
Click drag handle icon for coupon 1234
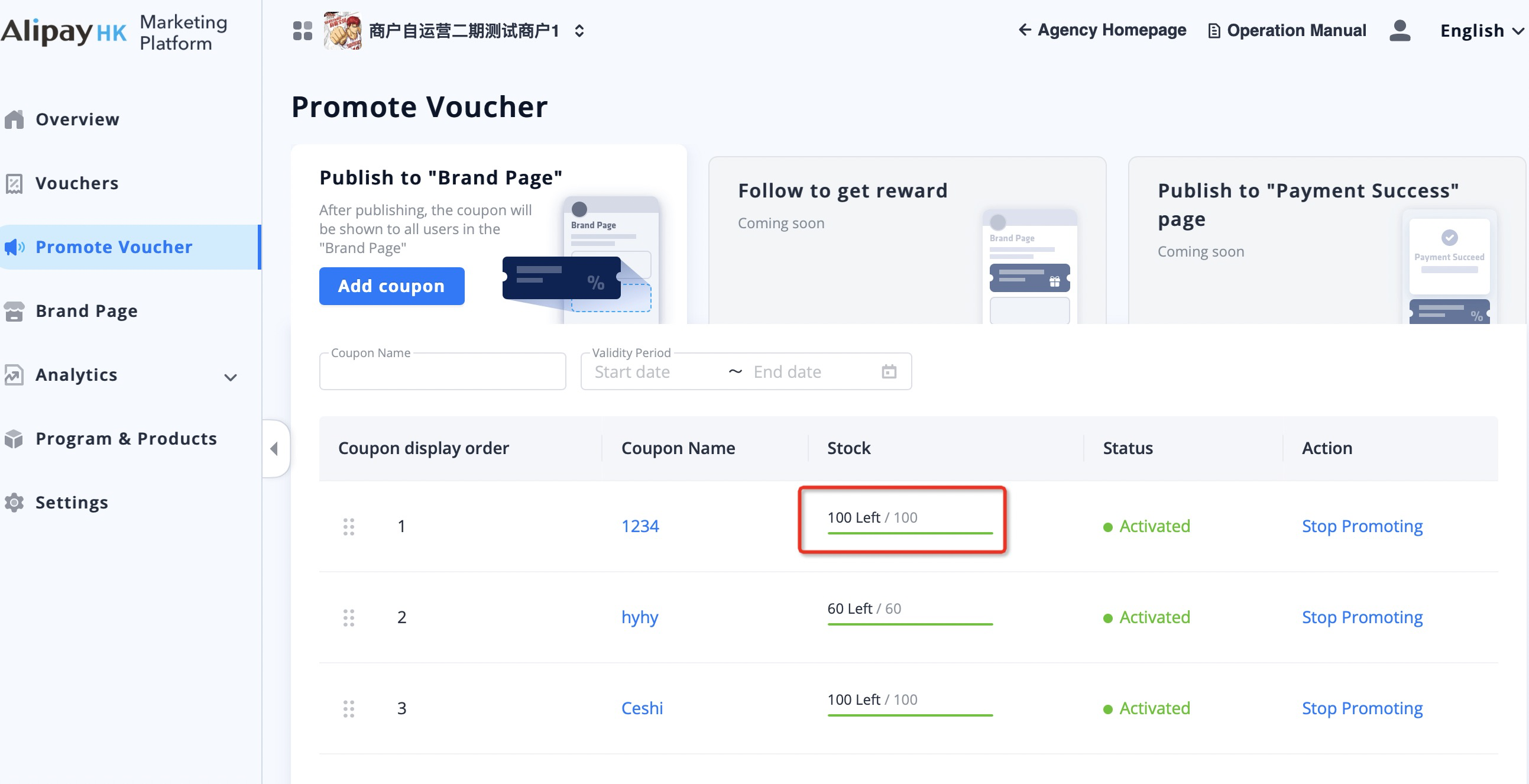click(348, 526)
